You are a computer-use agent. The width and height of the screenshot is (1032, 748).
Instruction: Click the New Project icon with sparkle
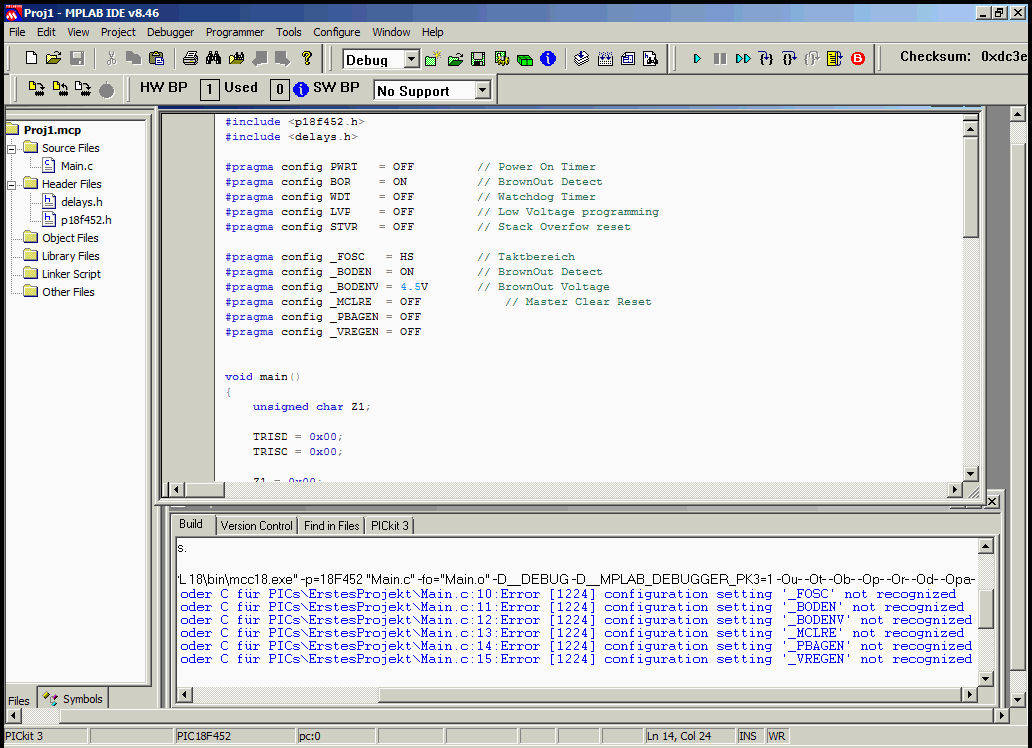[x=432, y=59]
